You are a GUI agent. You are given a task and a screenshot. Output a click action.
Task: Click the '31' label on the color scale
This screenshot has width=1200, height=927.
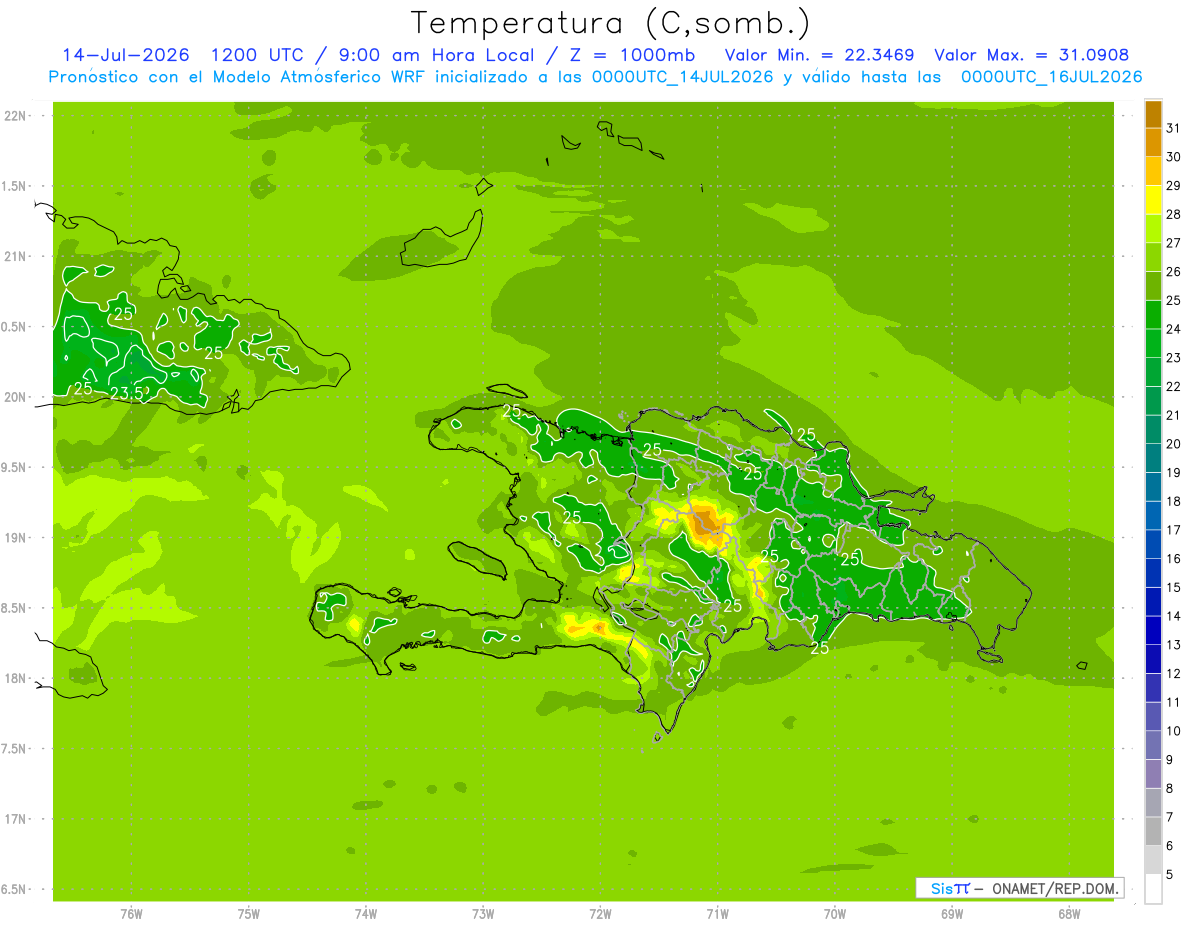click(1173, 128)
